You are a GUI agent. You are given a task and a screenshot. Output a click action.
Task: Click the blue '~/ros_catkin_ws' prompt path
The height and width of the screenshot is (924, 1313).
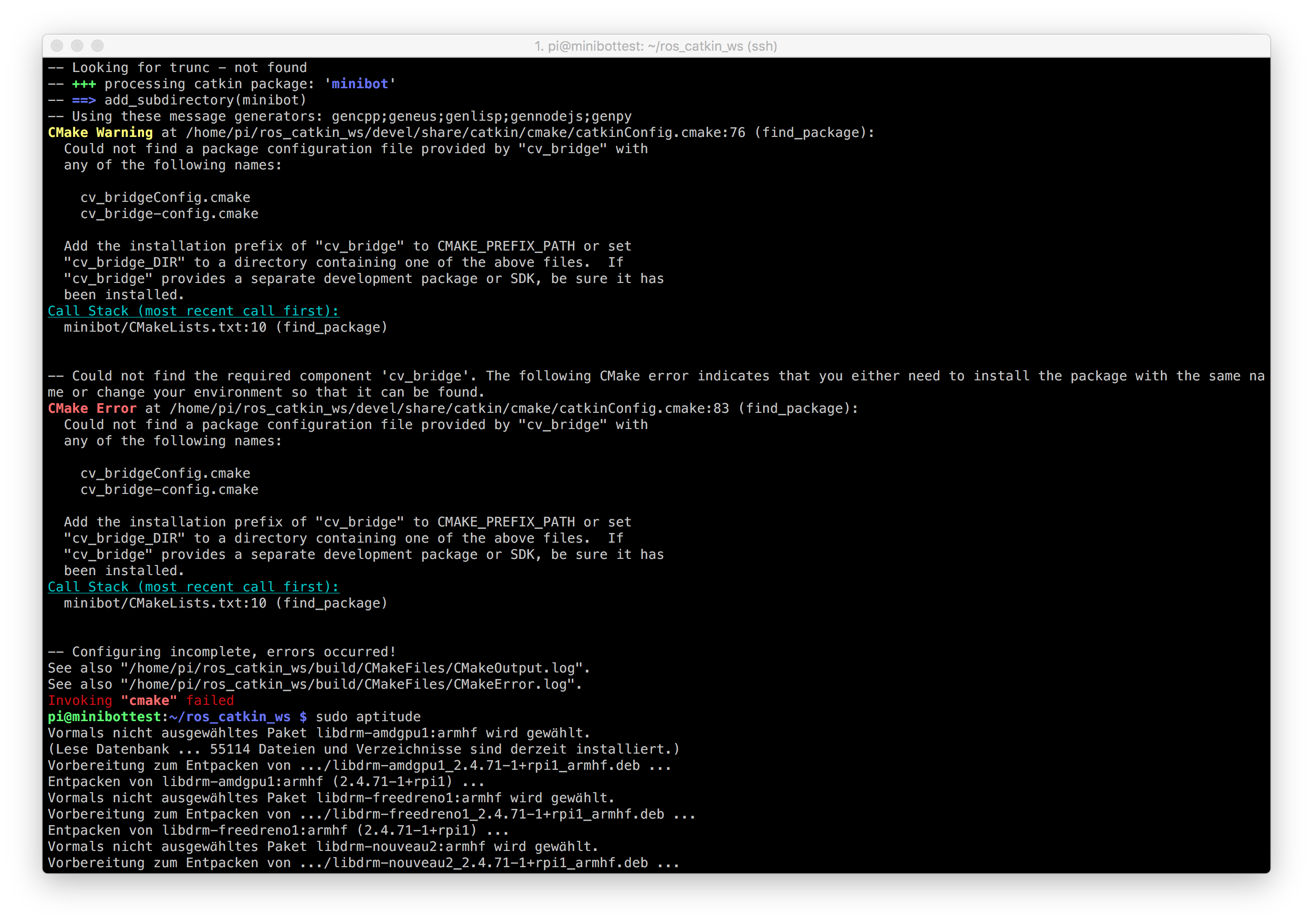point(230,717)
